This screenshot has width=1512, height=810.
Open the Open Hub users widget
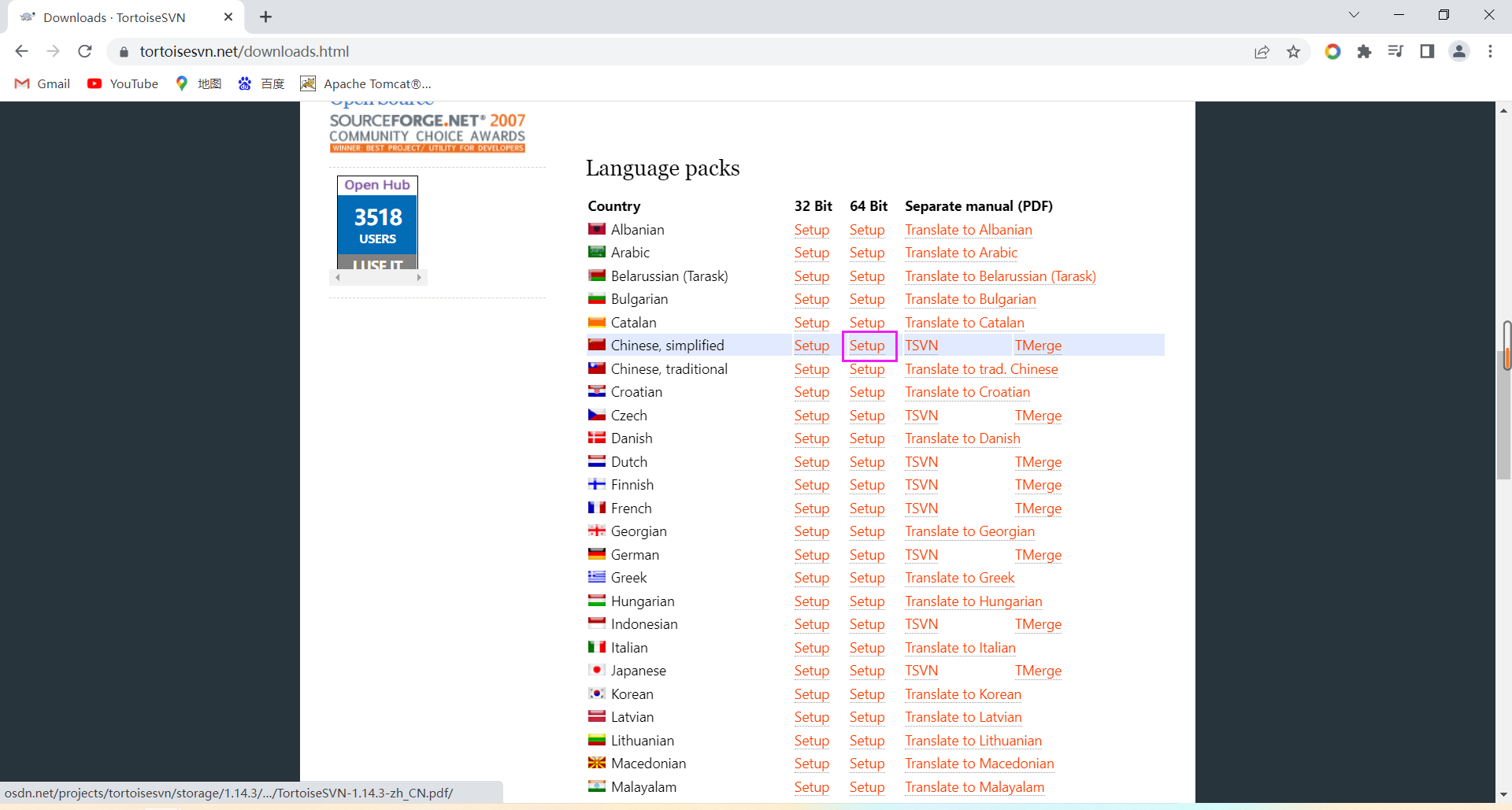378,223
